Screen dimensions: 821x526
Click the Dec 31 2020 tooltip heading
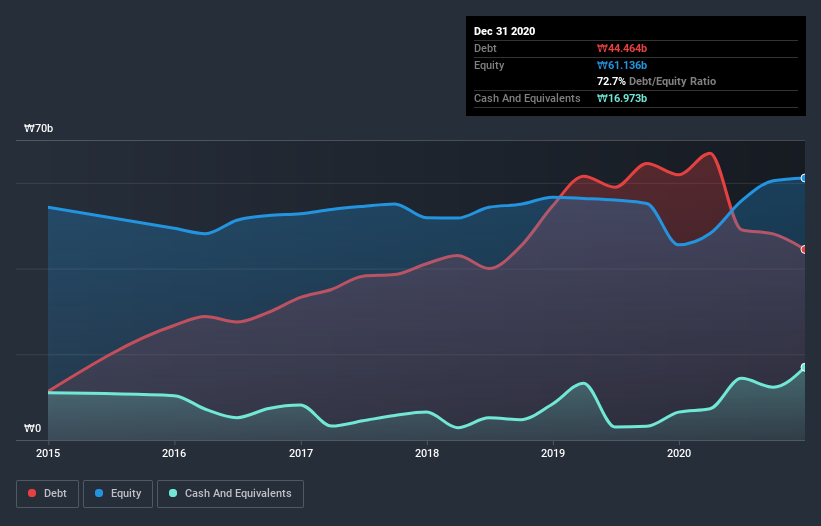click(504, 31)
